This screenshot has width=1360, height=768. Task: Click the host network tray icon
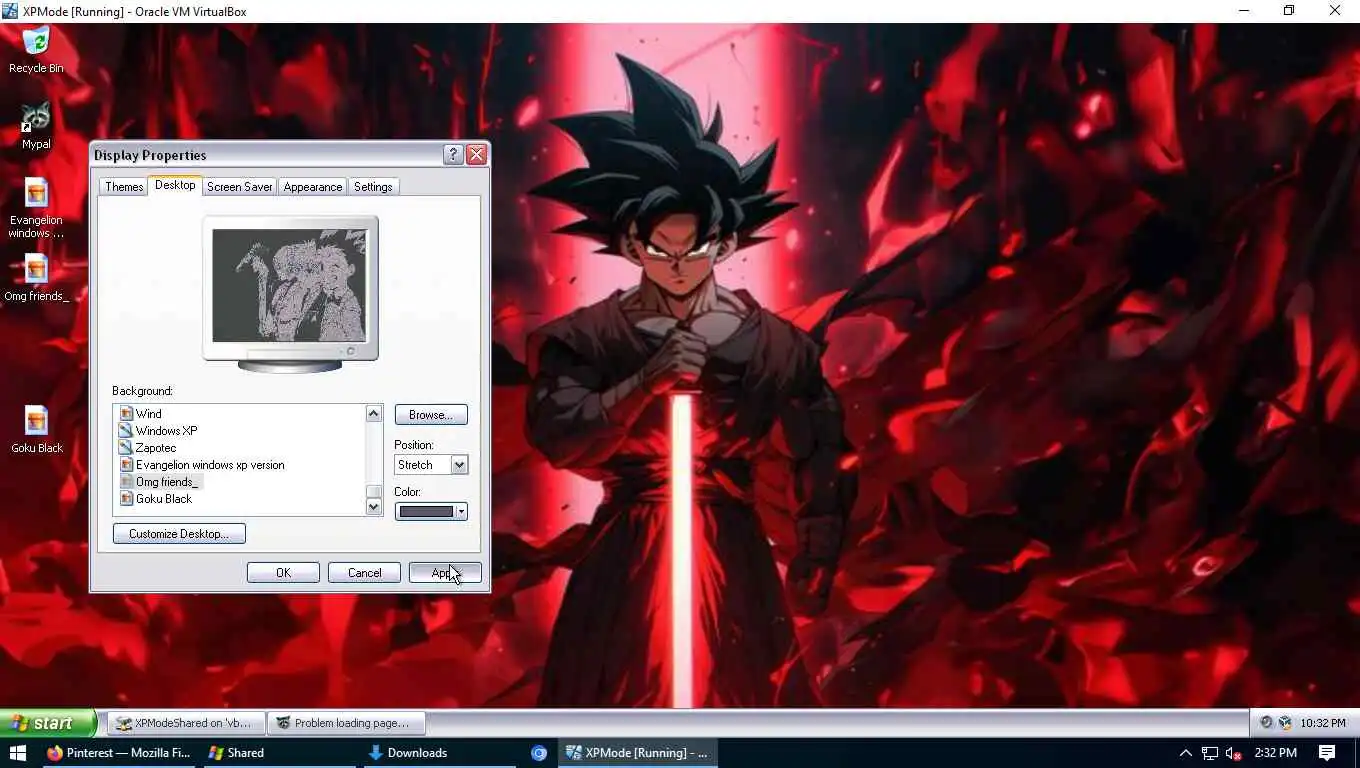click(x=1210, y=753)
